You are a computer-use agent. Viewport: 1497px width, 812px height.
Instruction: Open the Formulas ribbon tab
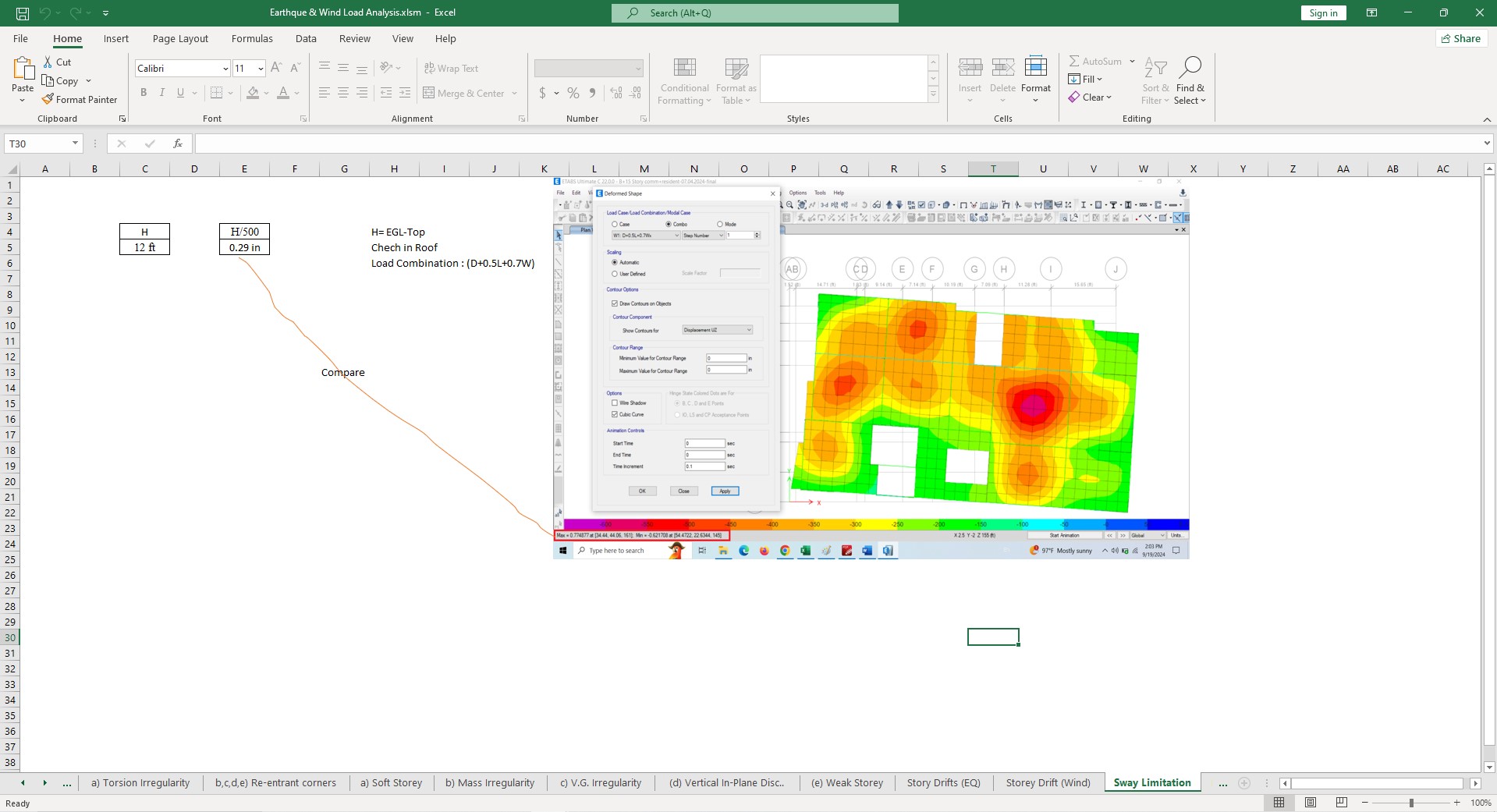252,39
